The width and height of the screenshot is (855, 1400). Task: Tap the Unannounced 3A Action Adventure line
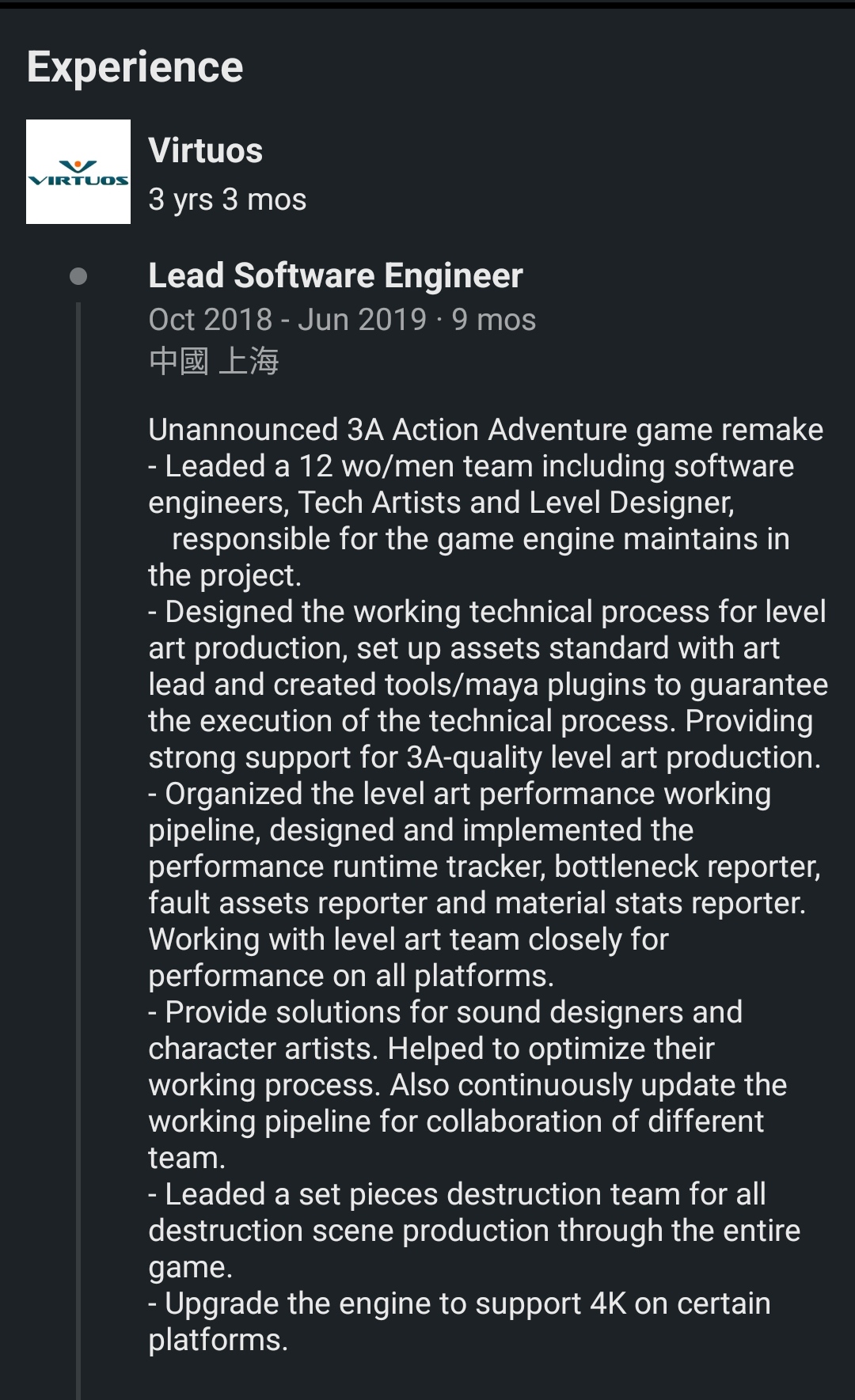coord(486,430)
